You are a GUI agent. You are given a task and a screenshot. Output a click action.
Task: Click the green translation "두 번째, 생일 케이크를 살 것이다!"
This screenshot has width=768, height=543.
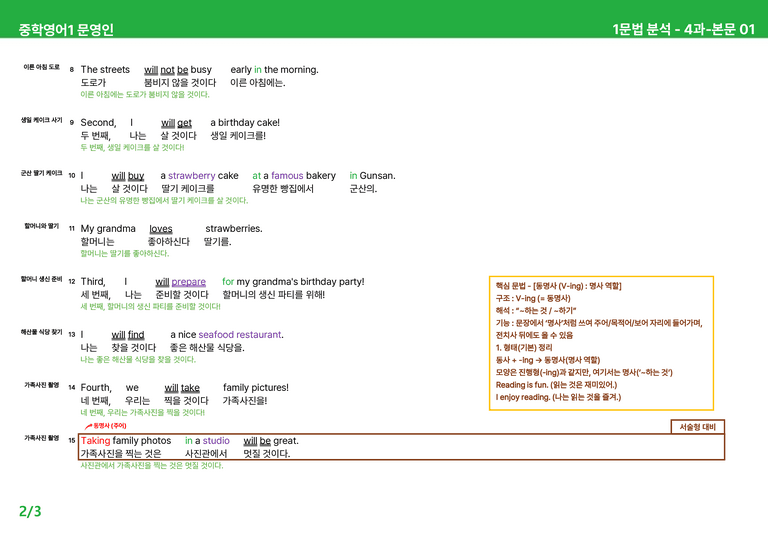click(x=132, y=147)
